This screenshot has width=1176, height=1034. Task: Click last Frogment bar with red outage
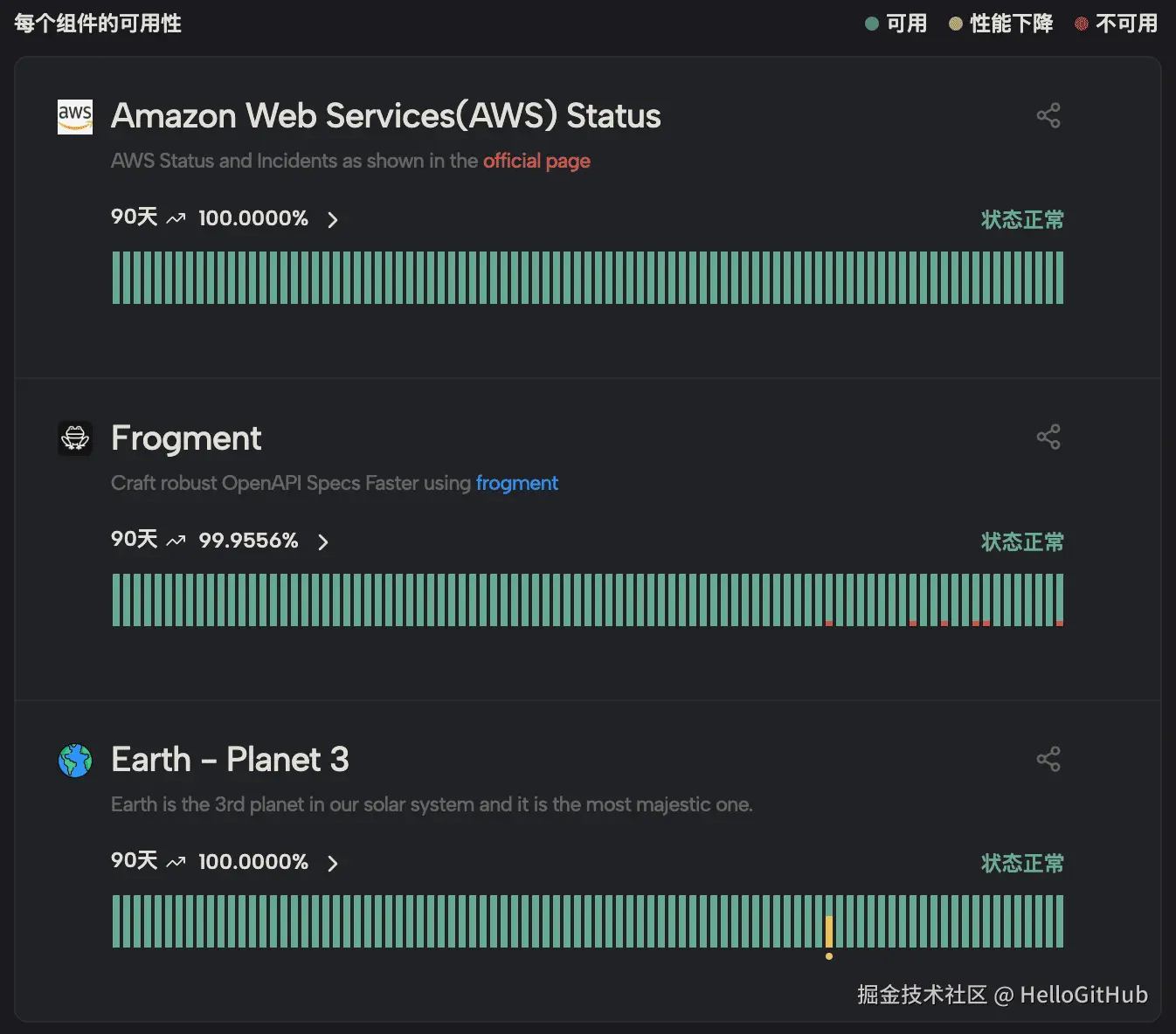pyautogui.click(x=1059, y=600)
